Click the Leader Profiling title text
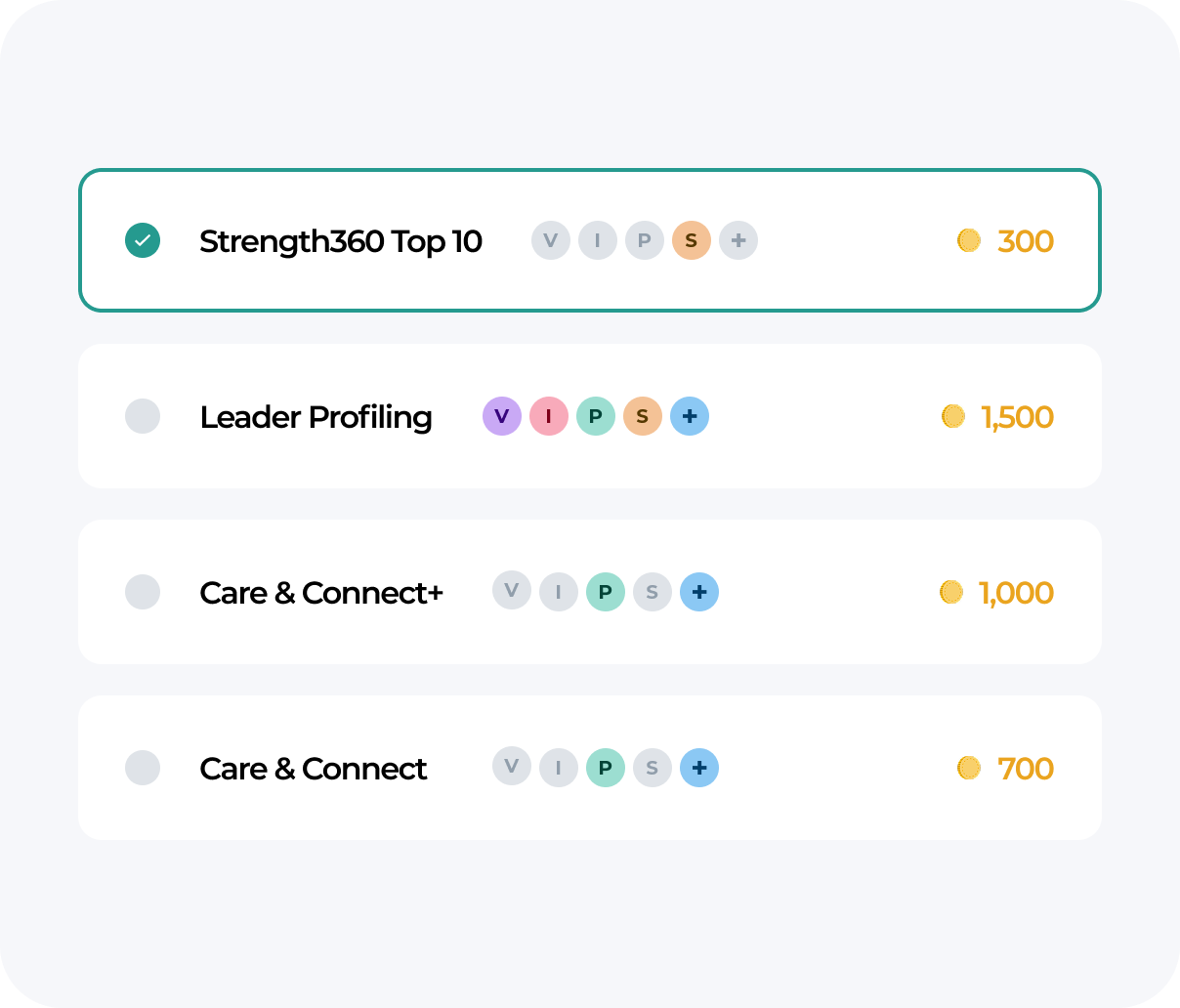 click(316, 417)
